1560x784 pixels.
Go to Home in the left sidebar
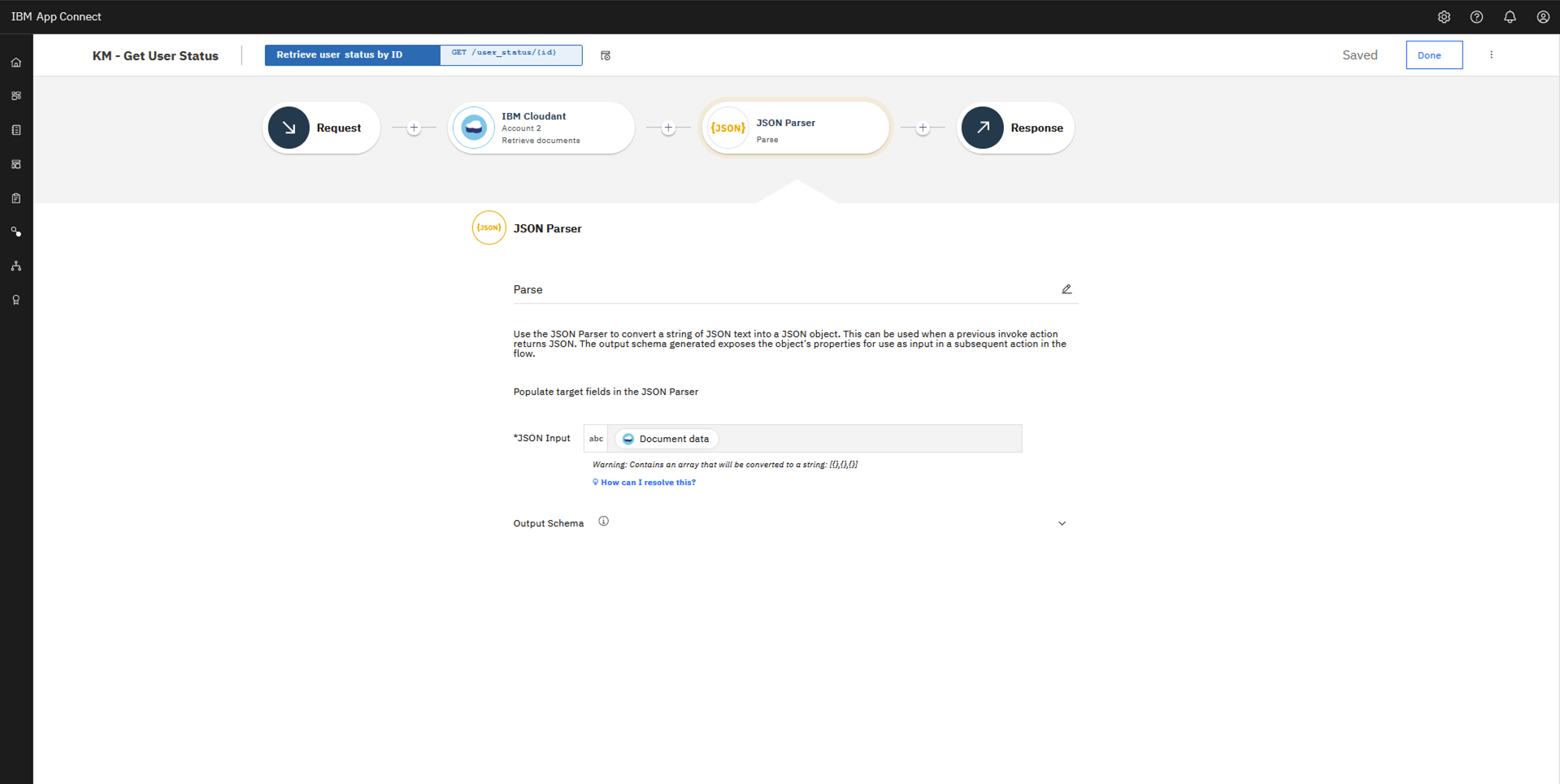16,63
